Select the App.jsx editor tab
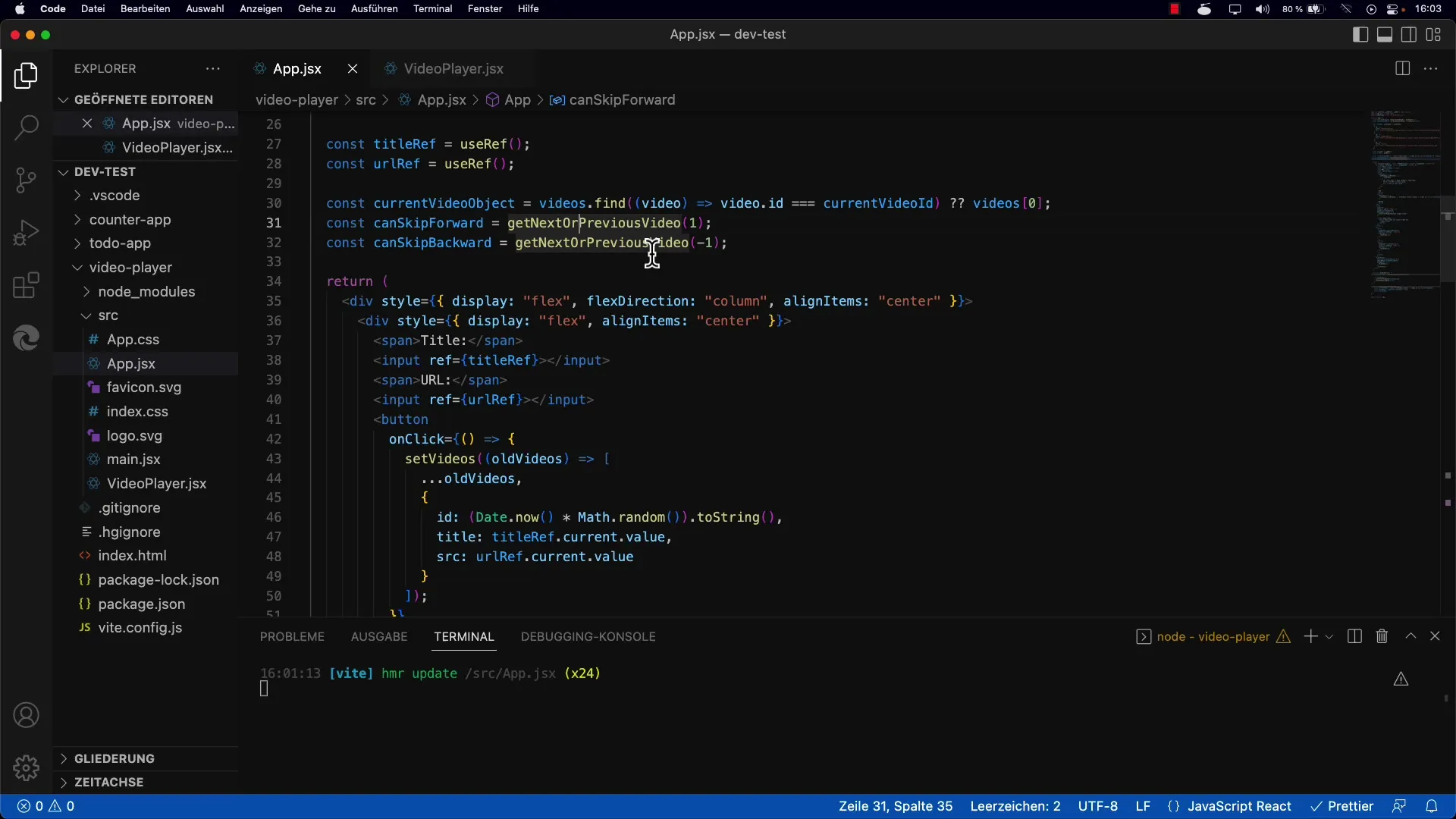Image resolution: width=1456 pixels, height=819 pixels. pos(297,68)
